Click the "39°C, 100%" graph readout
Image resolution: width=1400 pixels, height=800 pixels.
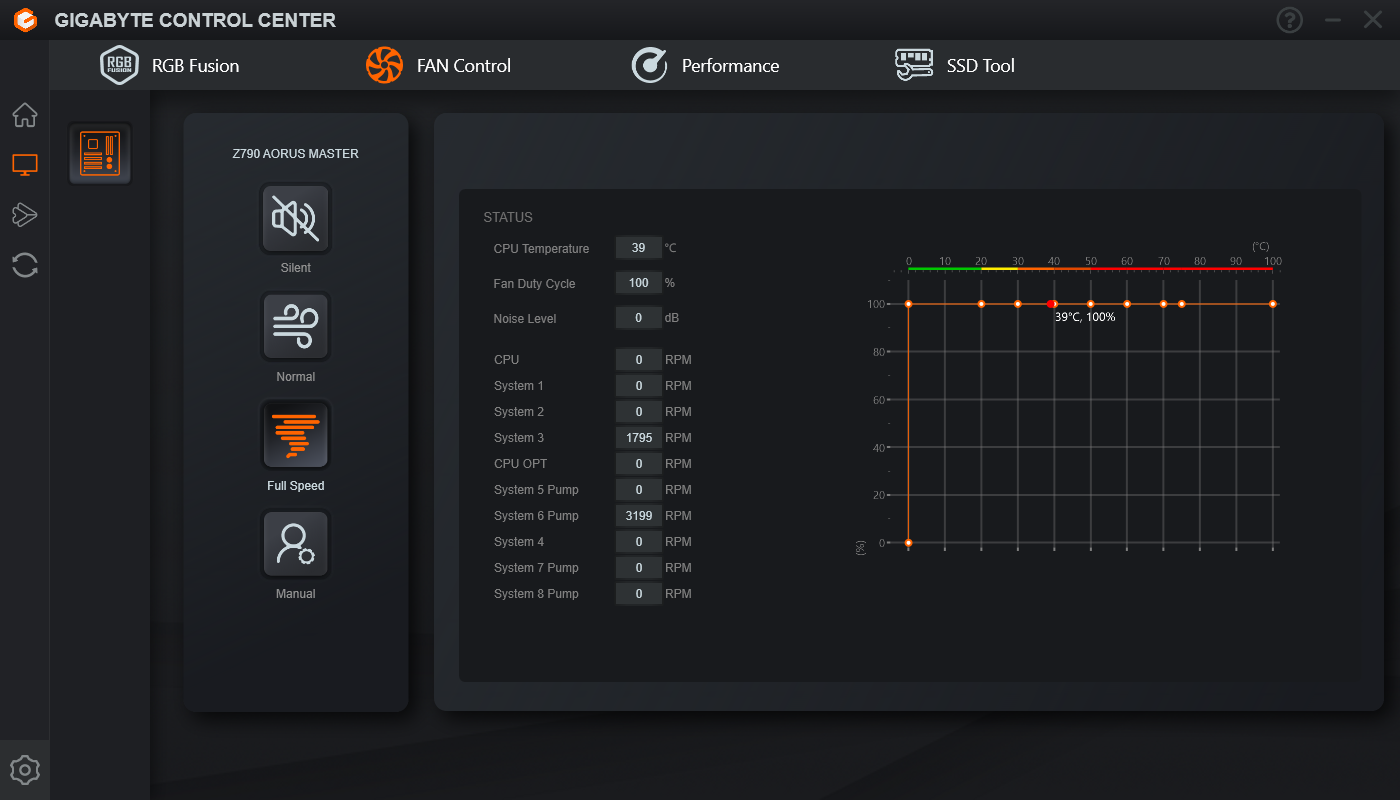1085,317
